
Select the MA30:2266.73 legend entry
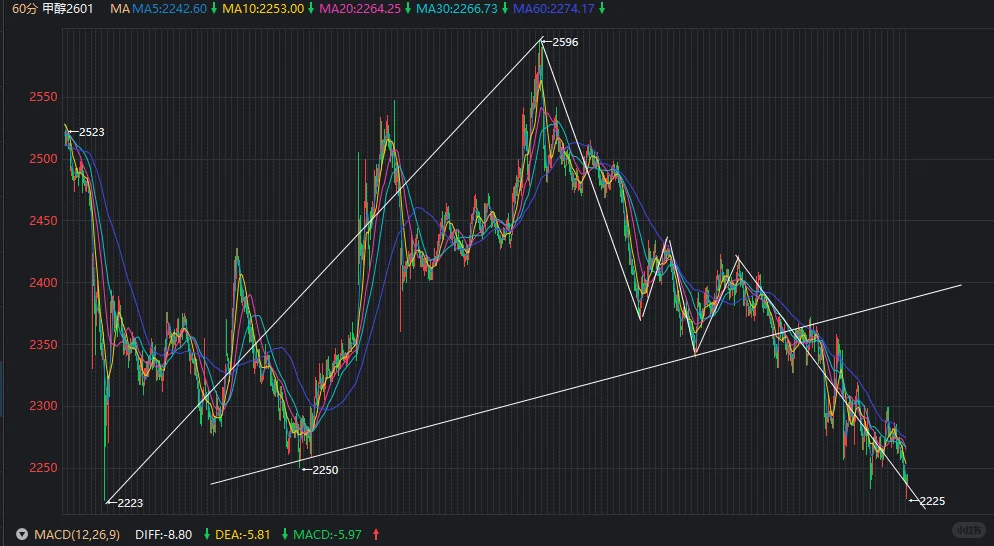[x=457, y=9]
